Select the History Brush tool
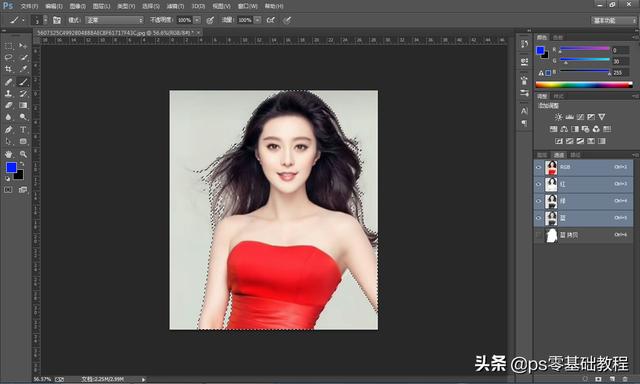 click(x=23, y=93)
